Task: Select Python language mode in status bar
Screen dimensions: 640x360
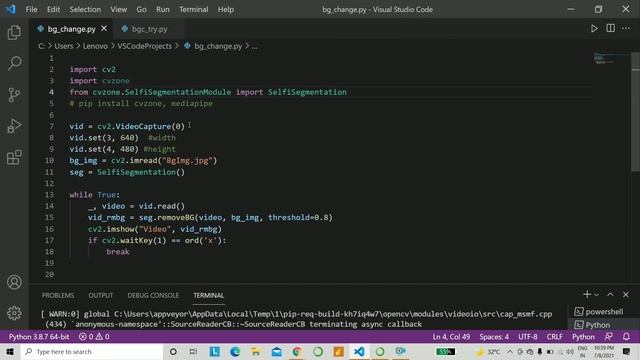Action: click(583, 337)
